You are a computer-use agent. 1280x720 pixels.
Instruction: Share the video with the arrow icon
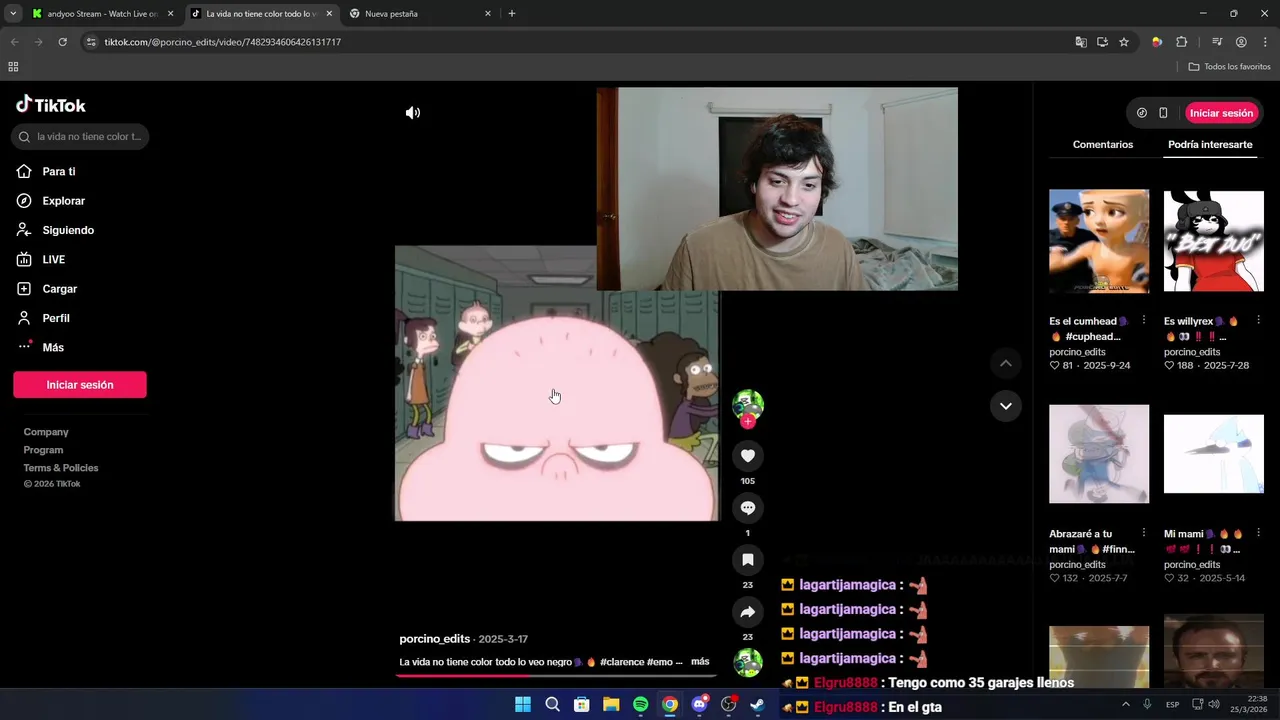(747, 612)
